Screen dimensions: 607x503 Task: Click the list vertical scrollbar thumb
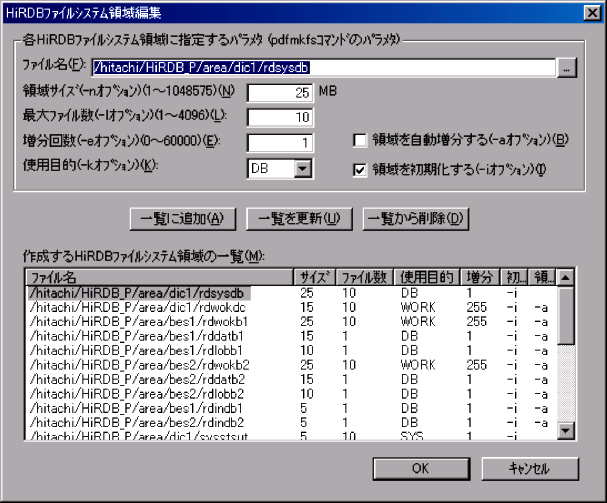566,315
